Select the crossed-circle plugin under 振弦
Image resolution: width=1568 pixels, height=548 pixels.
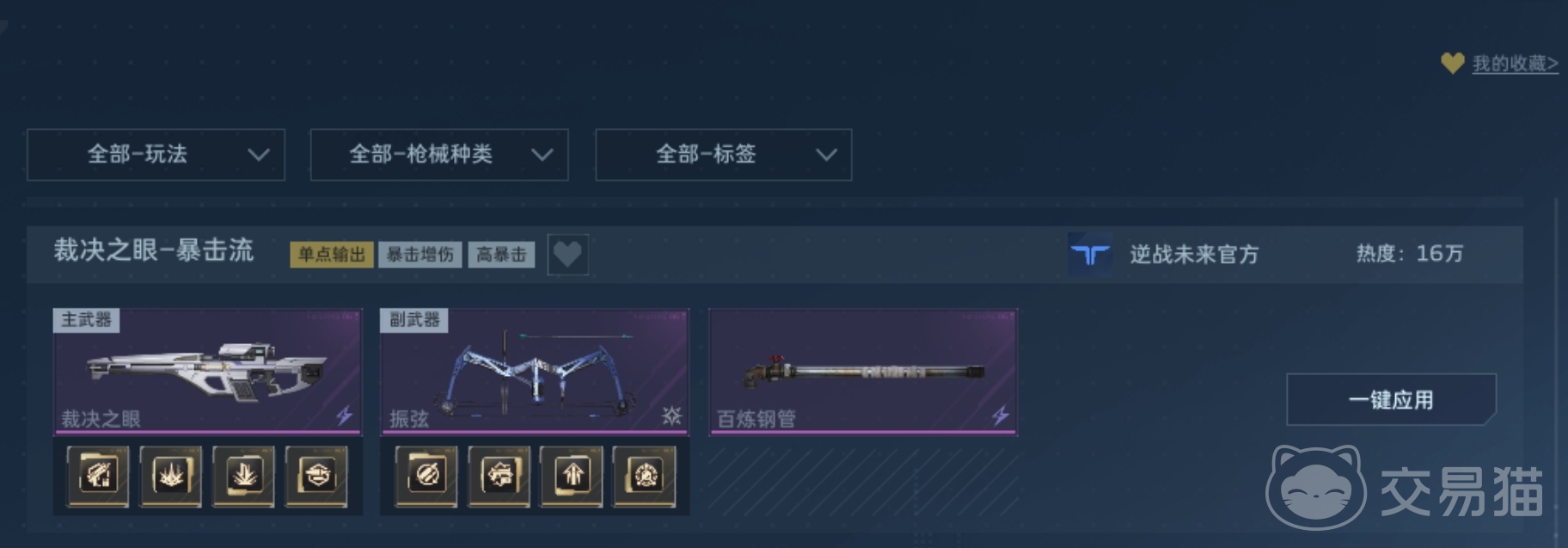[x=426, y=475]
